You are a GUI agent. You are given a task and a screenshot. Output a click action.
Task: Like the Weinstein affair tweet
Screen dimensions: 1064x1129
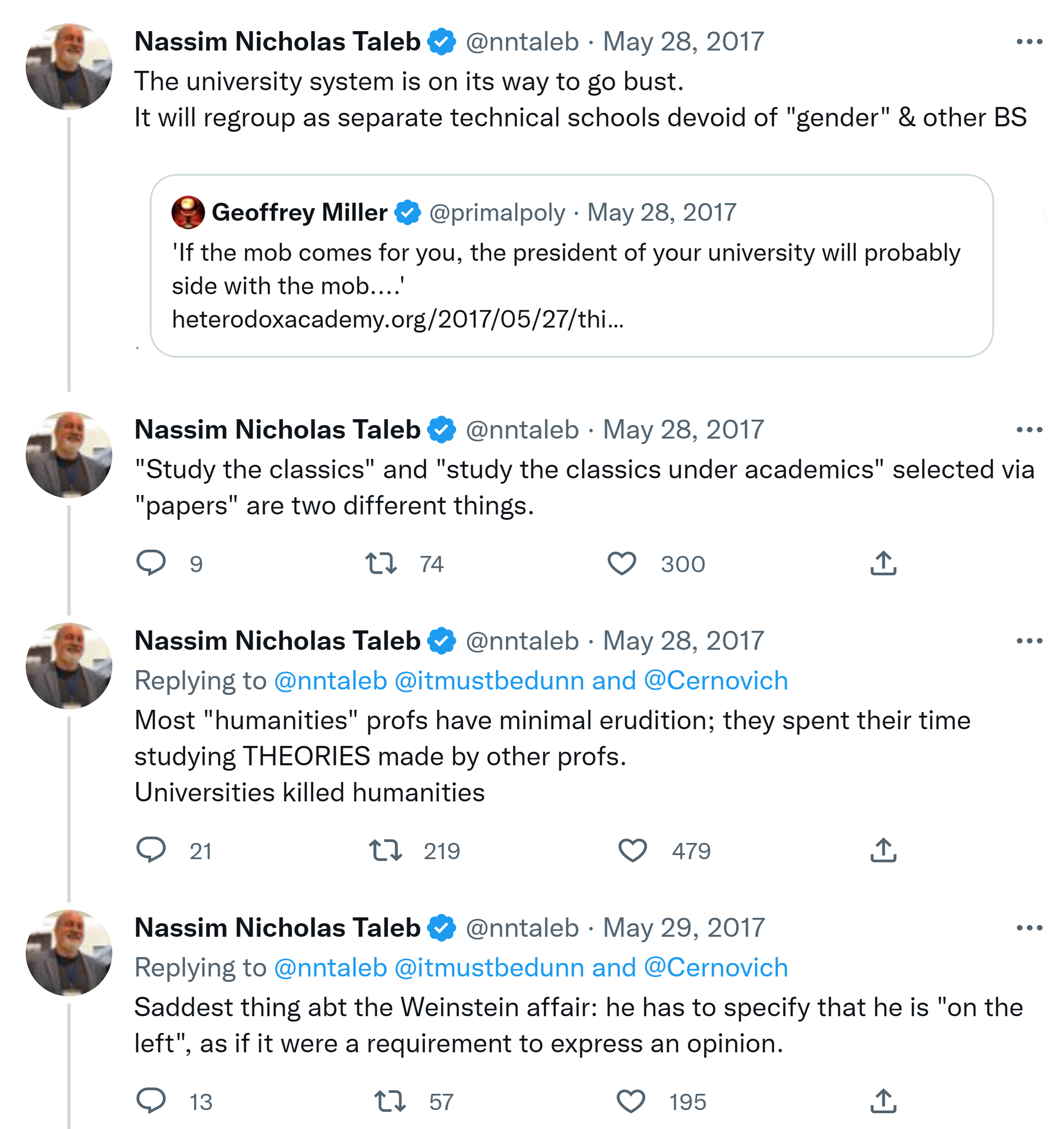(x=631, y=1102)
